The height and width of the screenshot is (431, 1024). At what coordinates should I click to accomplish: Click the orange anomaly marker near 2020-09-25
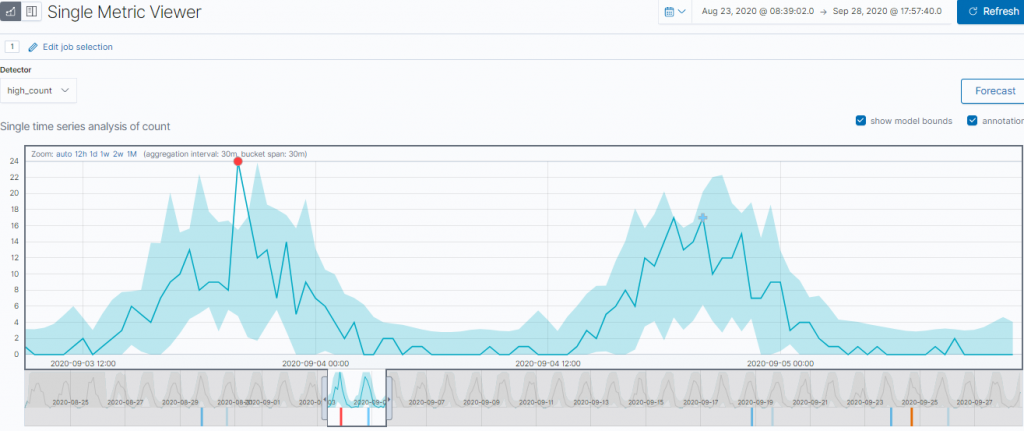click(912, 417)
